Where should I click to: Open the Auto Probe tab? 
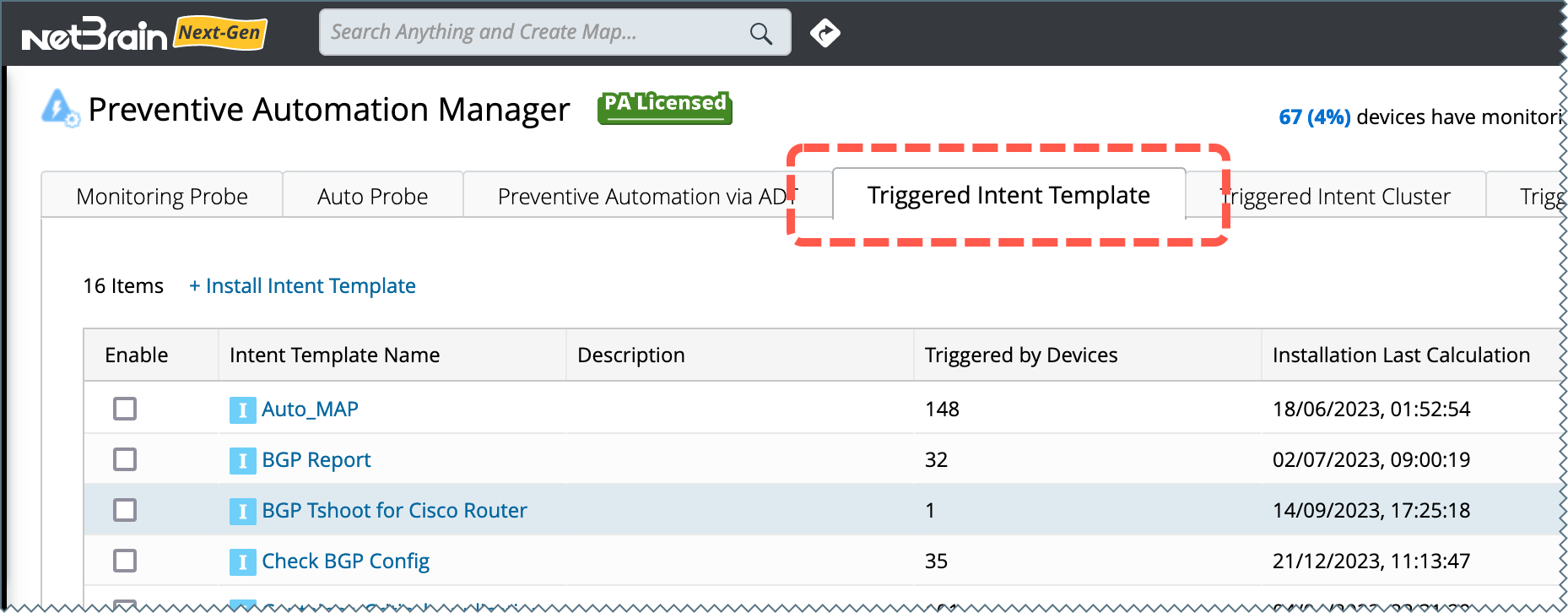(372, 197)
